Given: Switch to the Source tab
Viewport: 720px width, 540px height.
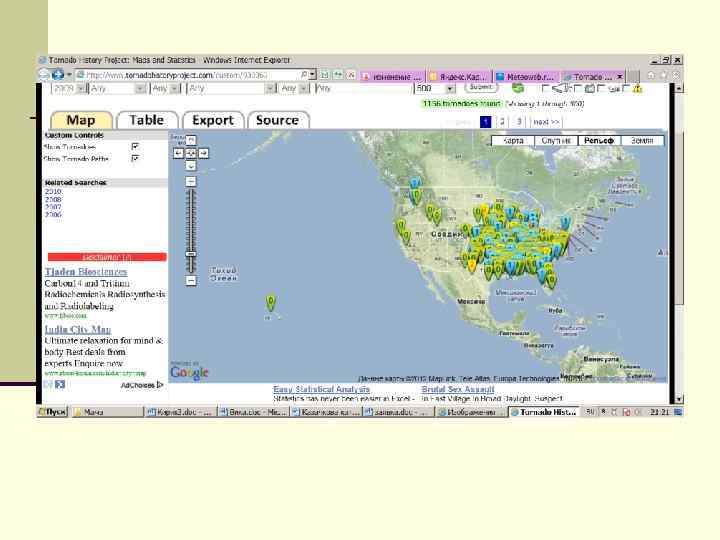Looking at the screenshot, I should click(278, 120).
